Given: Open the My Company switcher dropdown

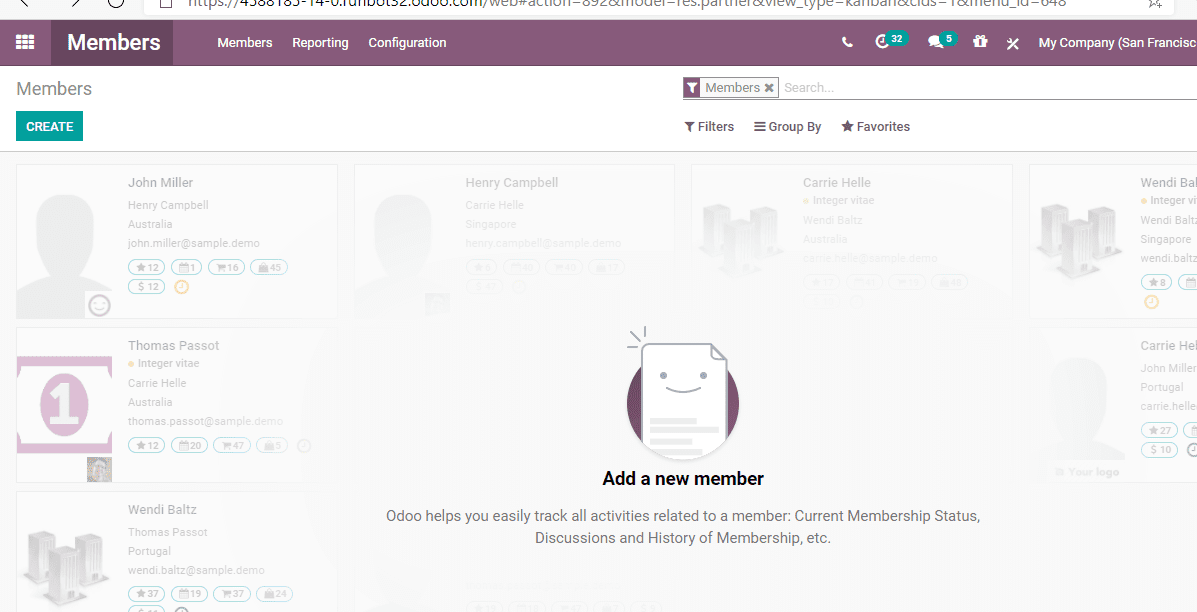Looking at the screenshot, I should point(1118,43).
